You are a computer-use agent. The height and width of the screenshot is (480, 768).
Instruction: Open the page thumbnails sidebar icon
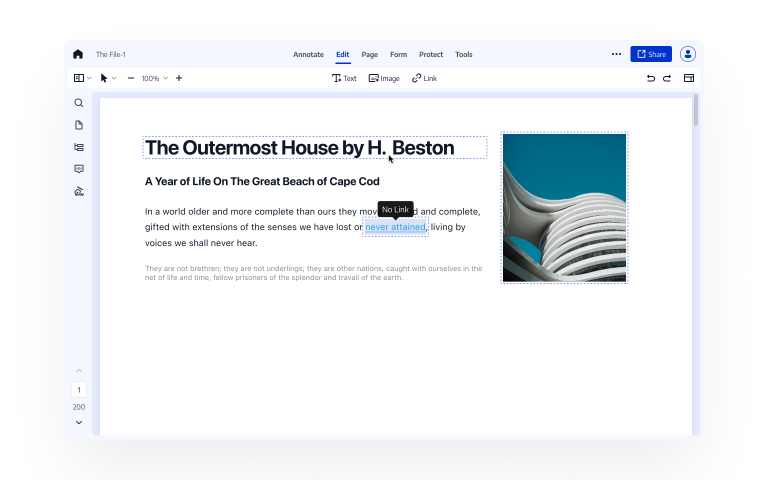(x=79, y=125)
